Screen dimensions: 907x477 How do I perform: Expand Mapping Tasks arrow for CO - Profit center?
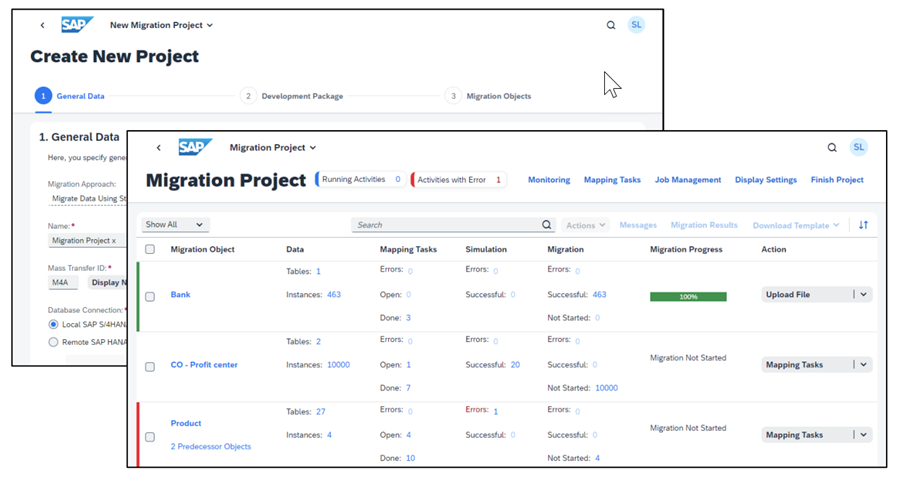coord(864,365)
